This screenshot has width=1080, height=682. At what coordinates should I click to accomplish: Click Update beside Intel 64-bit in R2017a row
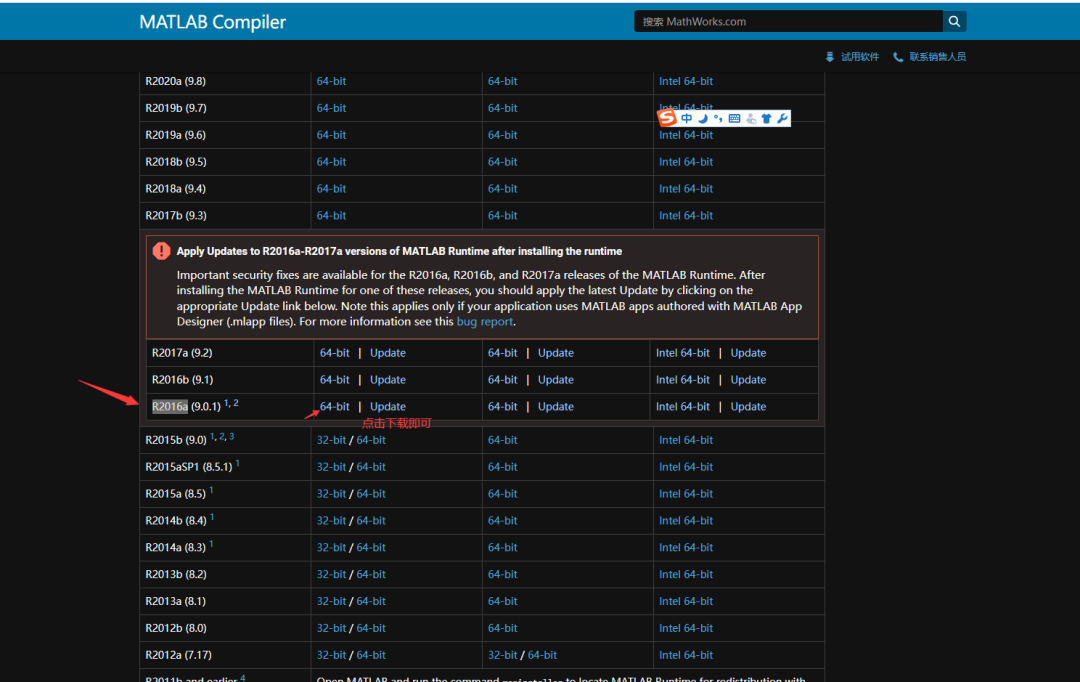[748, 353]
